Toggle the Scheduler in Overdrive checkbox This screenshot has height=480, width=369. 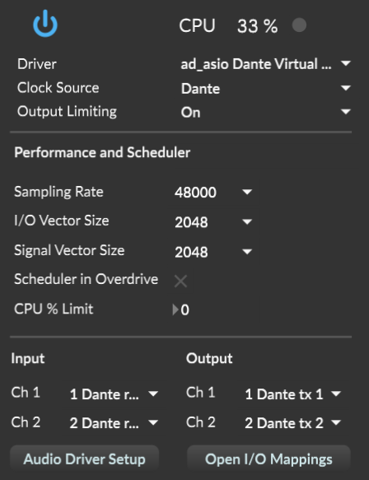pos(181,281)
